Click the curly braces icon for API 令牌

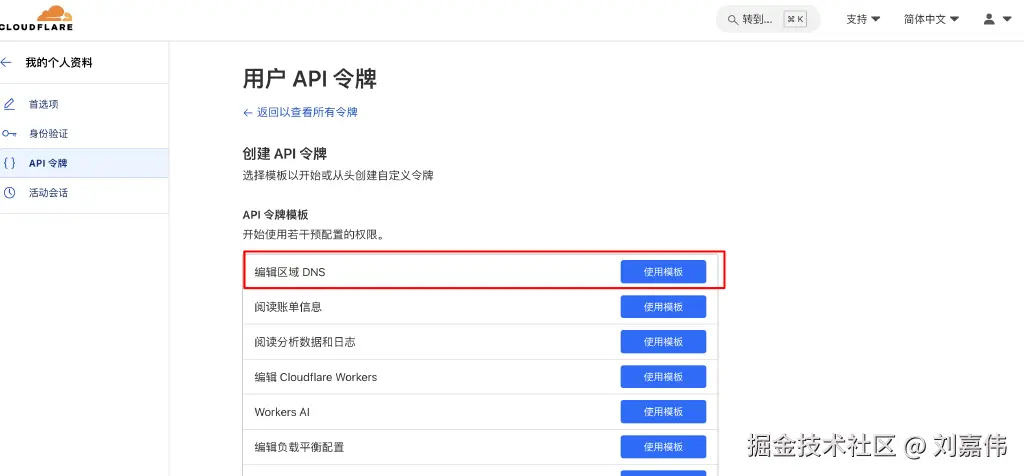click(x=9, y=163)
